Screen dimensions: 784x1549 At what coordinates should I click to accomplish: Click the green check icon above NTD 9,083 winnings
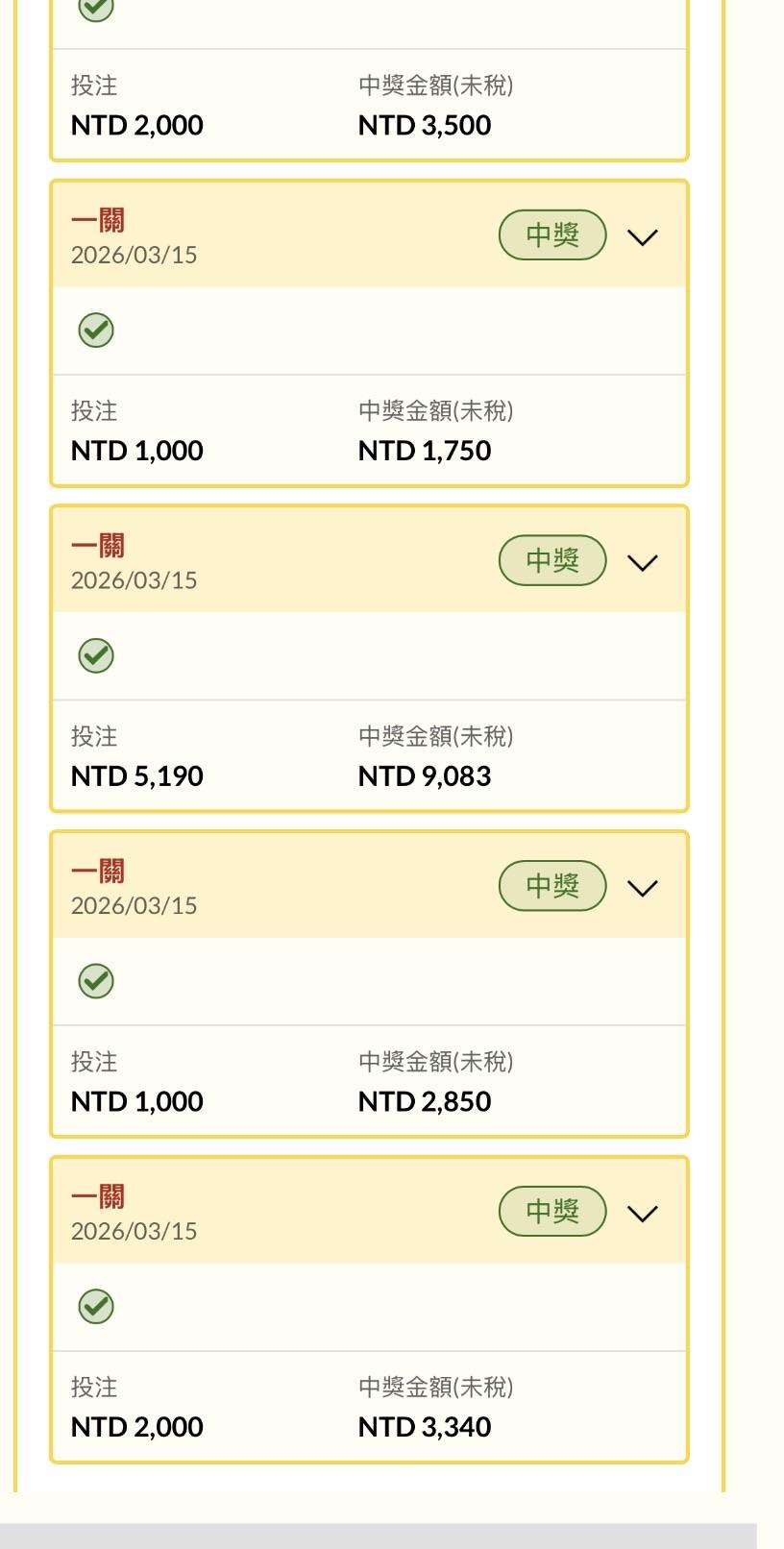point(96,656)
